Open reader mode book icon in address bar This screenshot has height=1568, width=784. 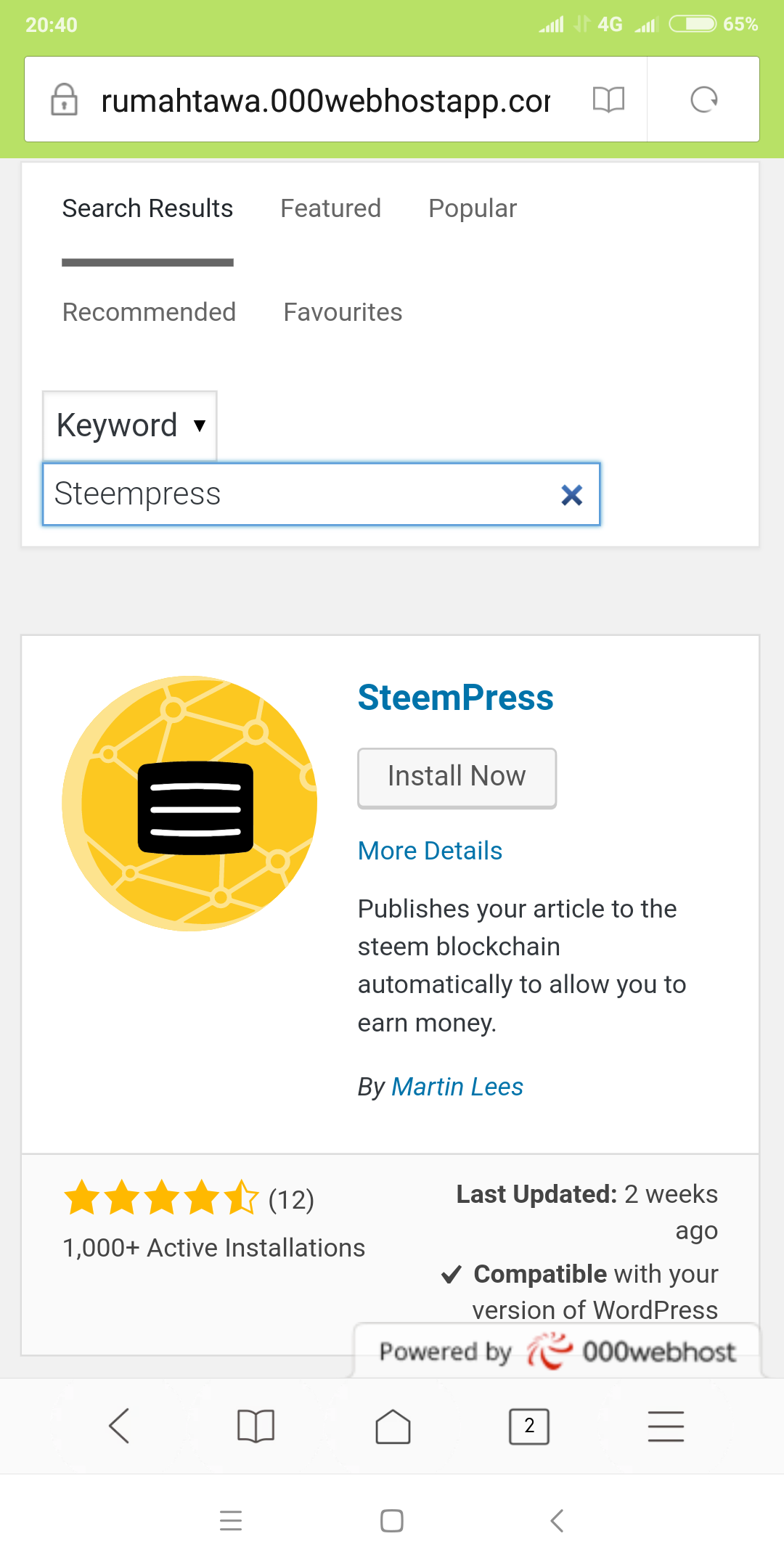tap(608, 99)
